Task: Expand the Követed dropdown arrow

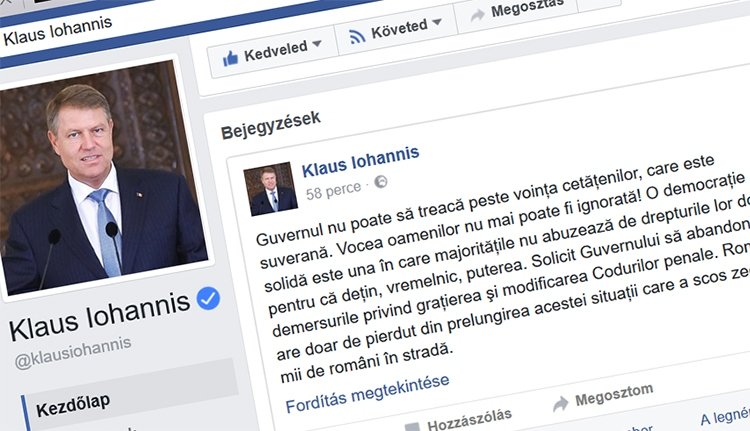Action: tap(437, 22)
